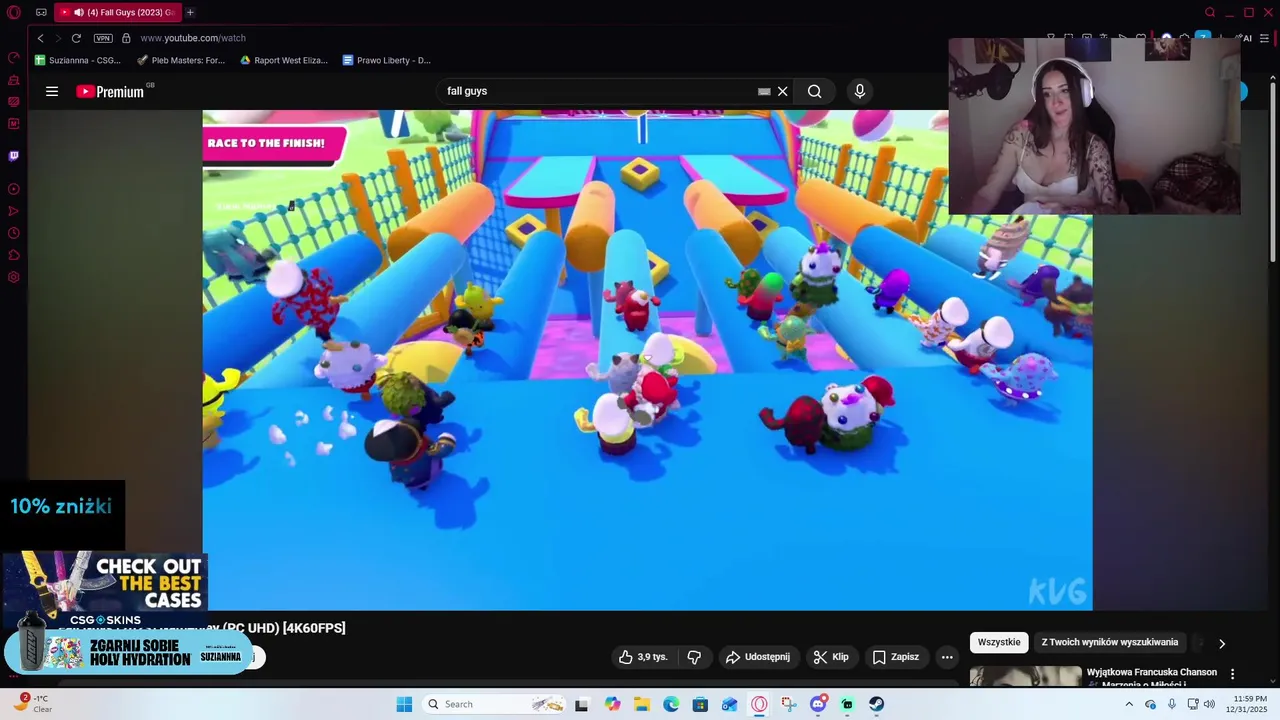Open YouTube guide hamburger menu
The width and height of the screenshot is (1280, 720).
pyautogui.click(x=52, y=91)
